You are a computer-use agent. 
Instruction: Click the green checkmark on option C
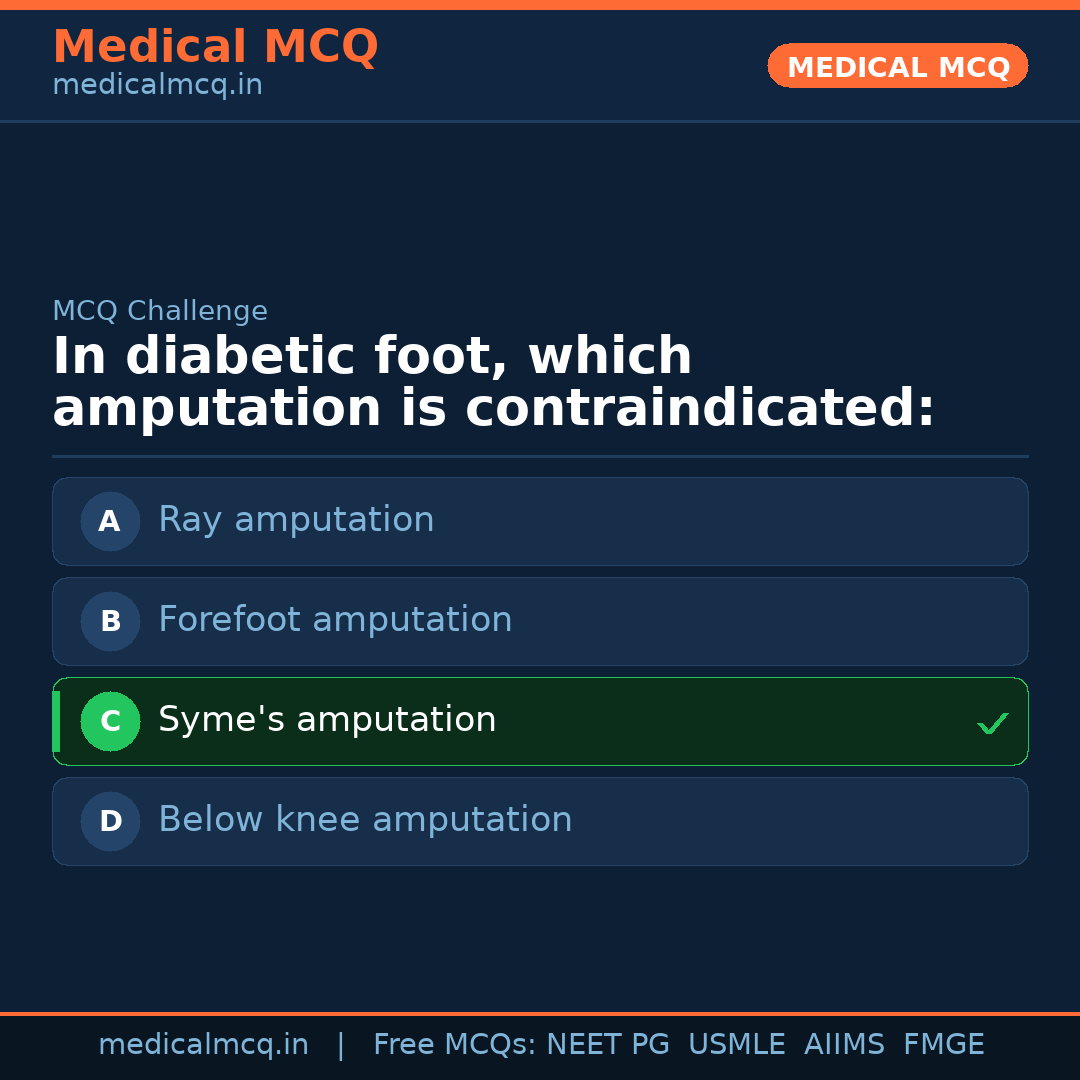coord(992,723)
